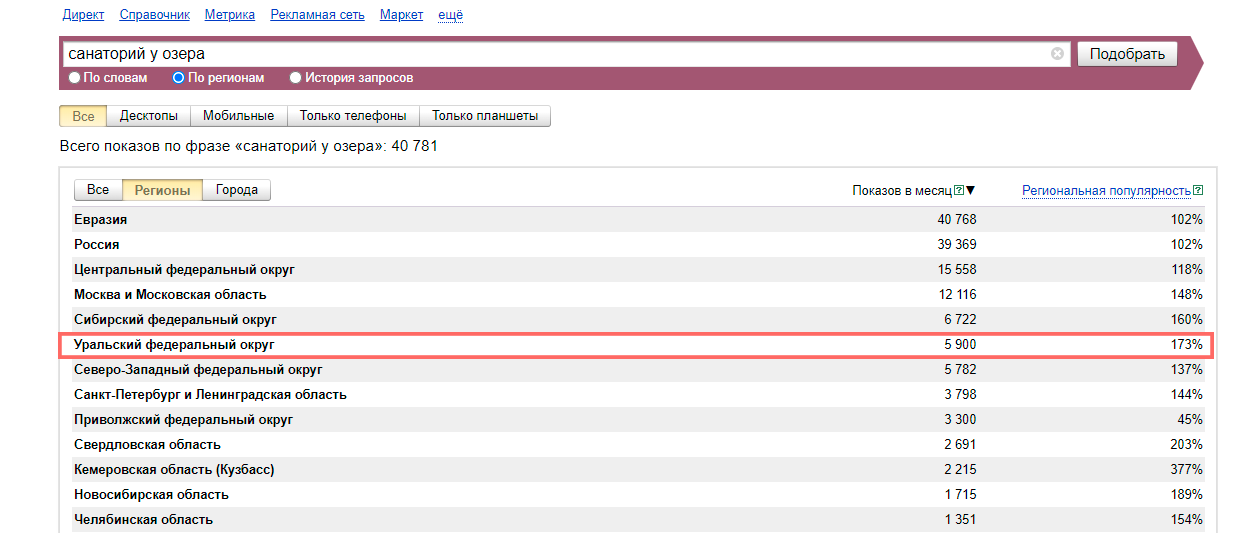Click the 15 558 impressions value
This screenshot has width=1240, height=533.
957,269
